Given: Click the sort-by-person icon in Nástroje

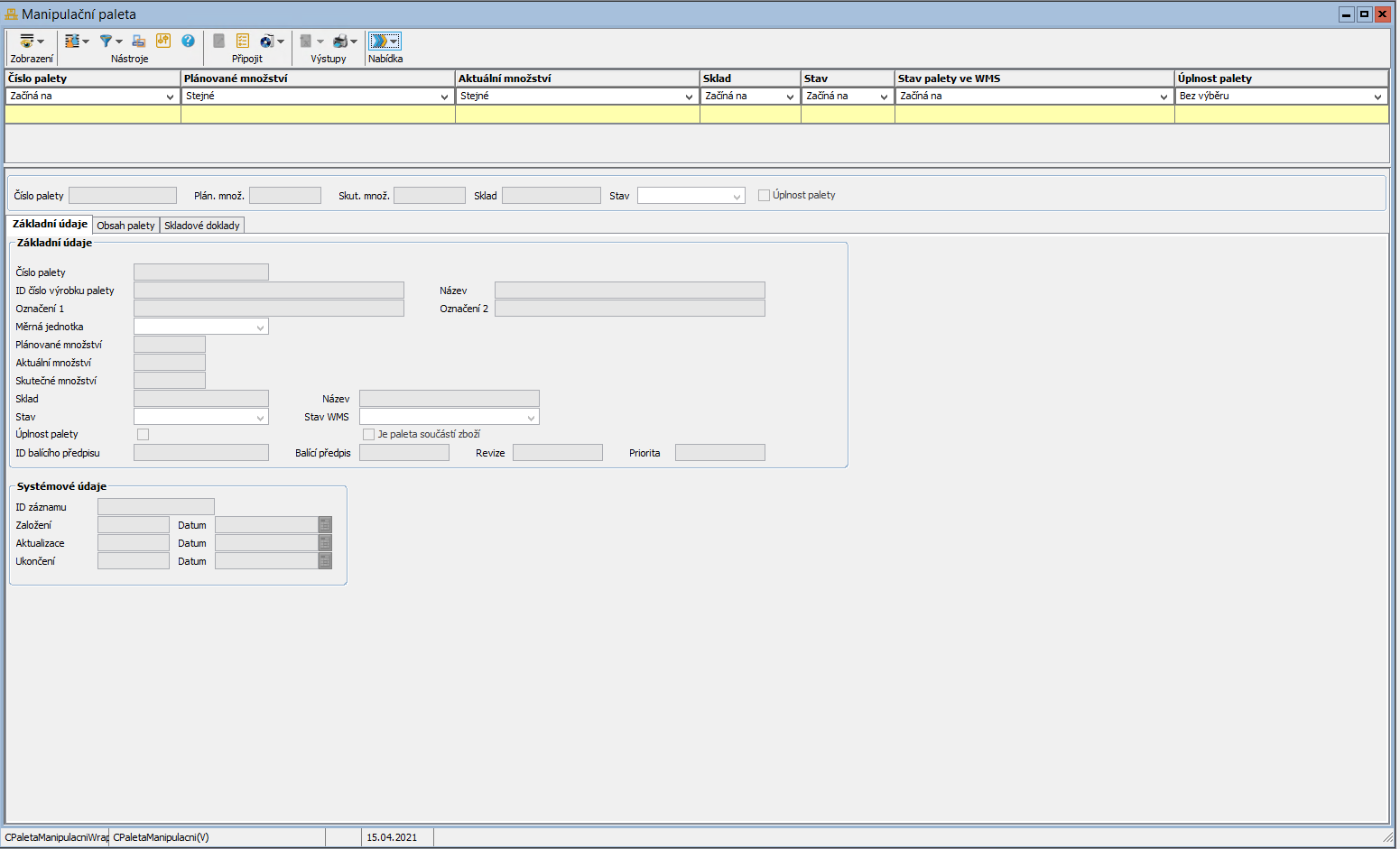Looking at the screenshot, I should (x=72, y=42).
